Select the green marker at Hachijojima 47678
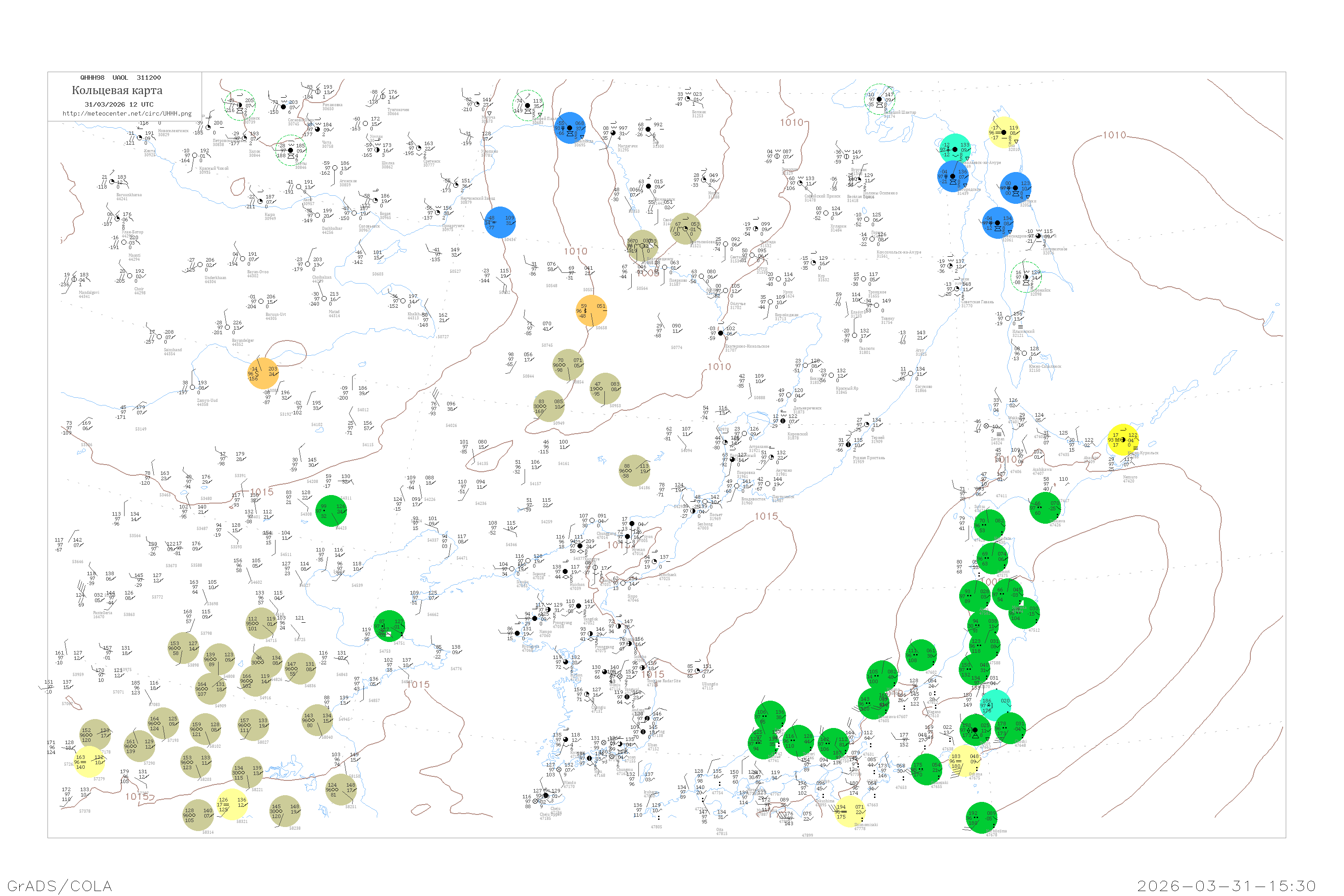This screenshot has width=1344, height=896. 982,818
